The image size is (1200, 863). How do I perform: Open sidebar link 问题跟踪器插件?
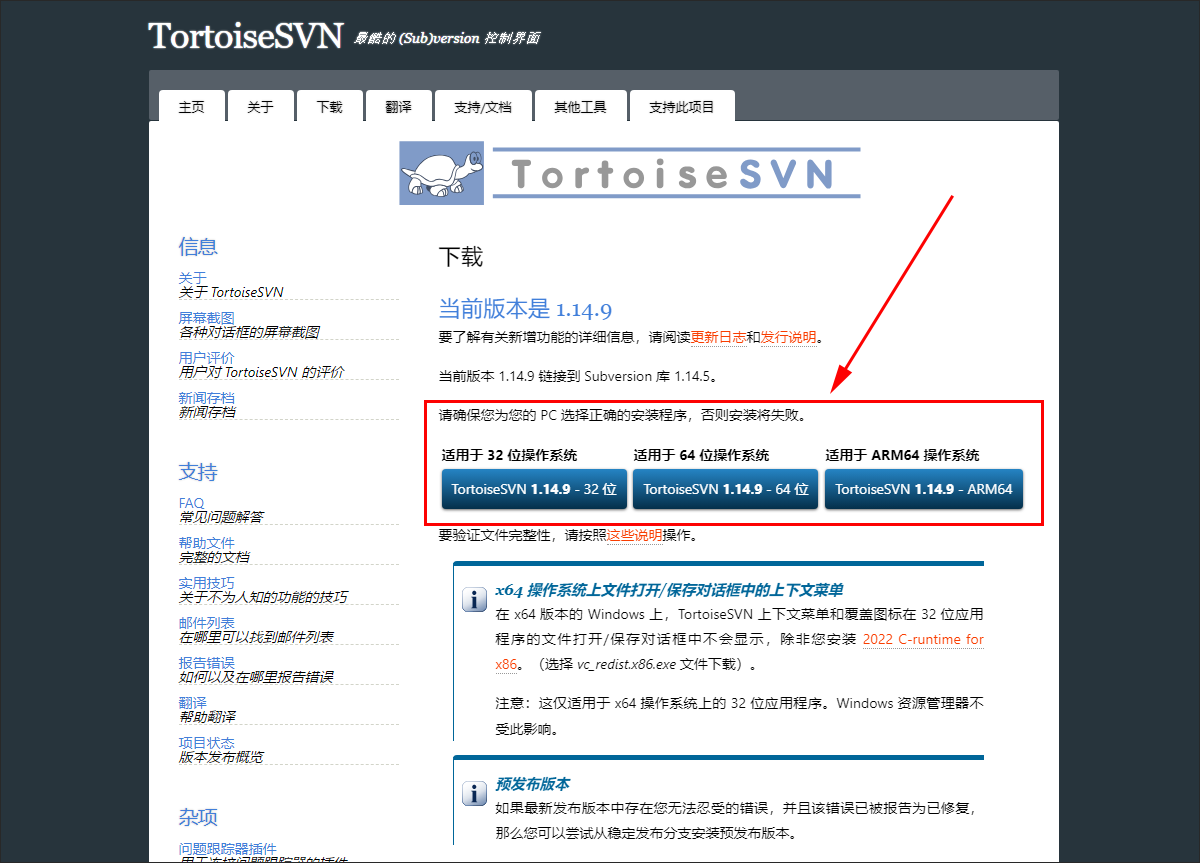(228, 848)
